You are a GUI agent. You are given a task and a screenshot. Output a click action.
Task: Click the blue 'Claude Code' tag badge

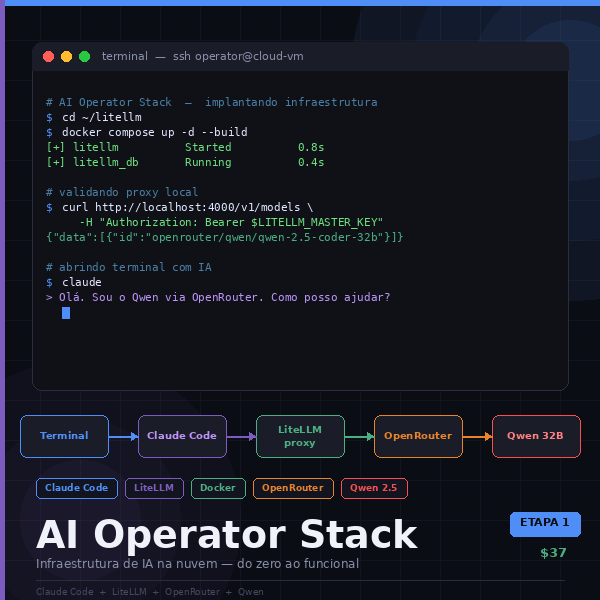click(x=77, y=488)
